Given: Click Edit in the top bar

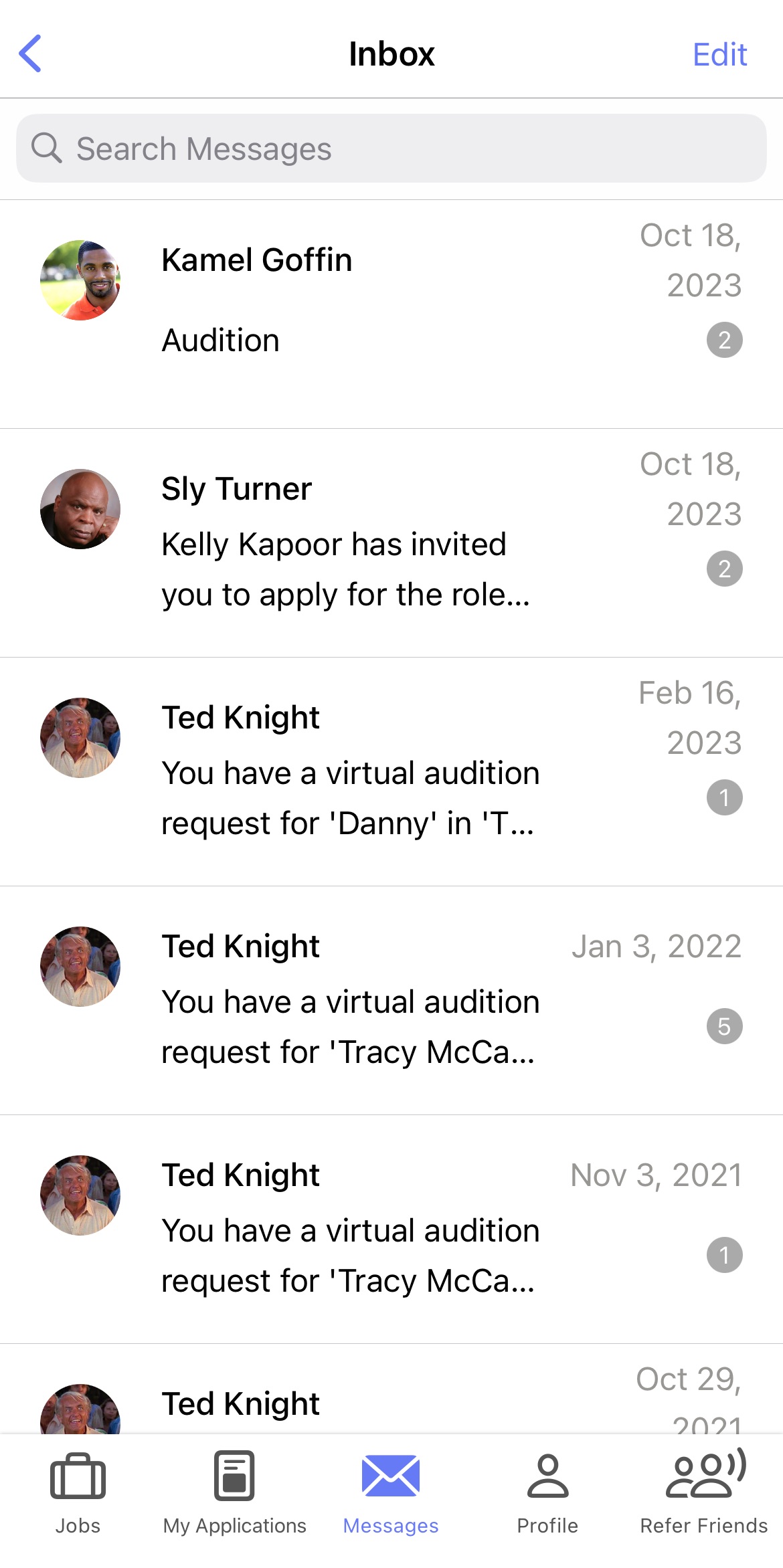Looking at the screenshot, I should 719,54.
